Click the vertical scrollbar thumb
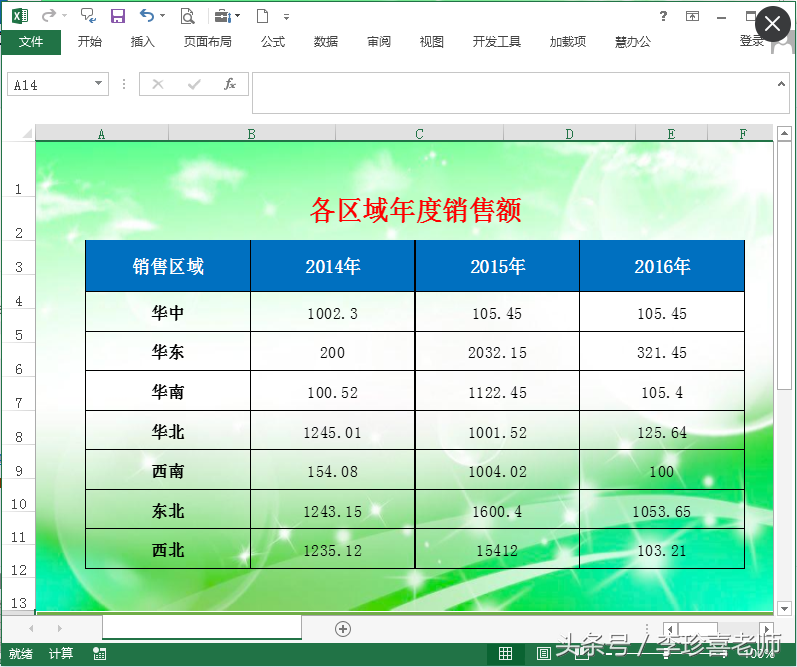Screen dimensions: 797x667 coord(784,265)
